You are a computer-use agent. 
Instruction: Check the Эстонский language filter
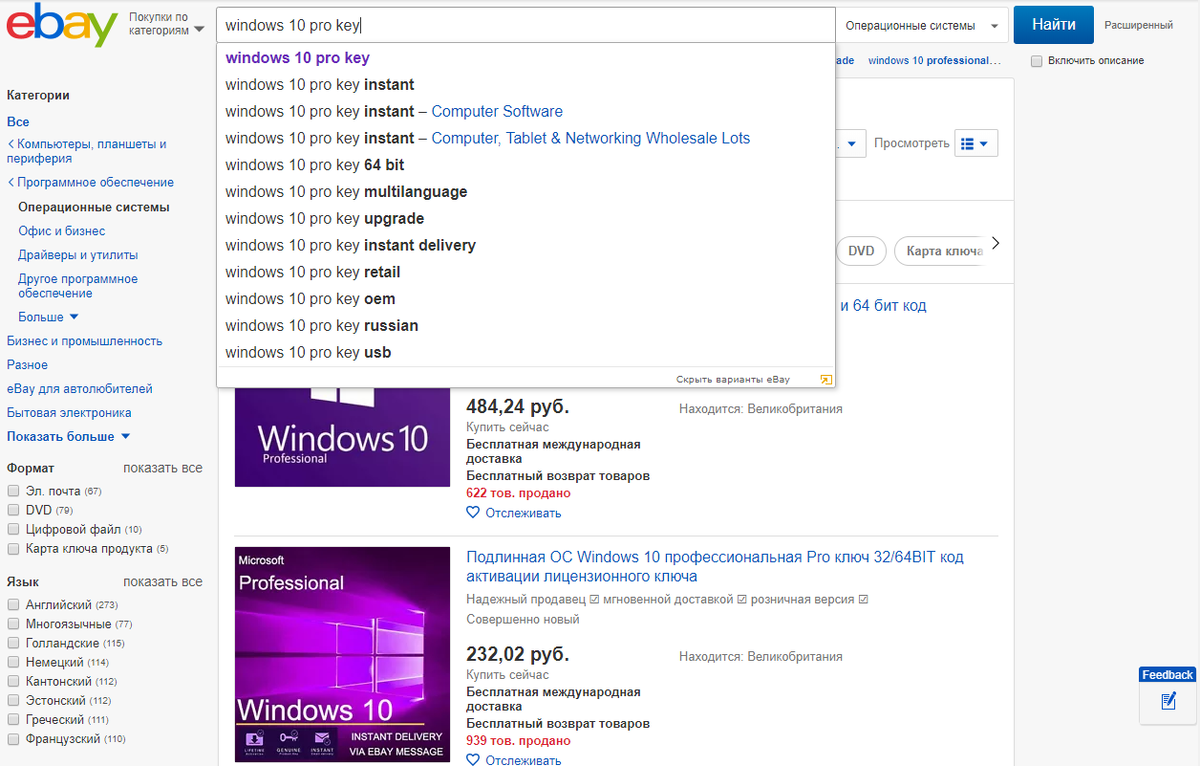13,701
